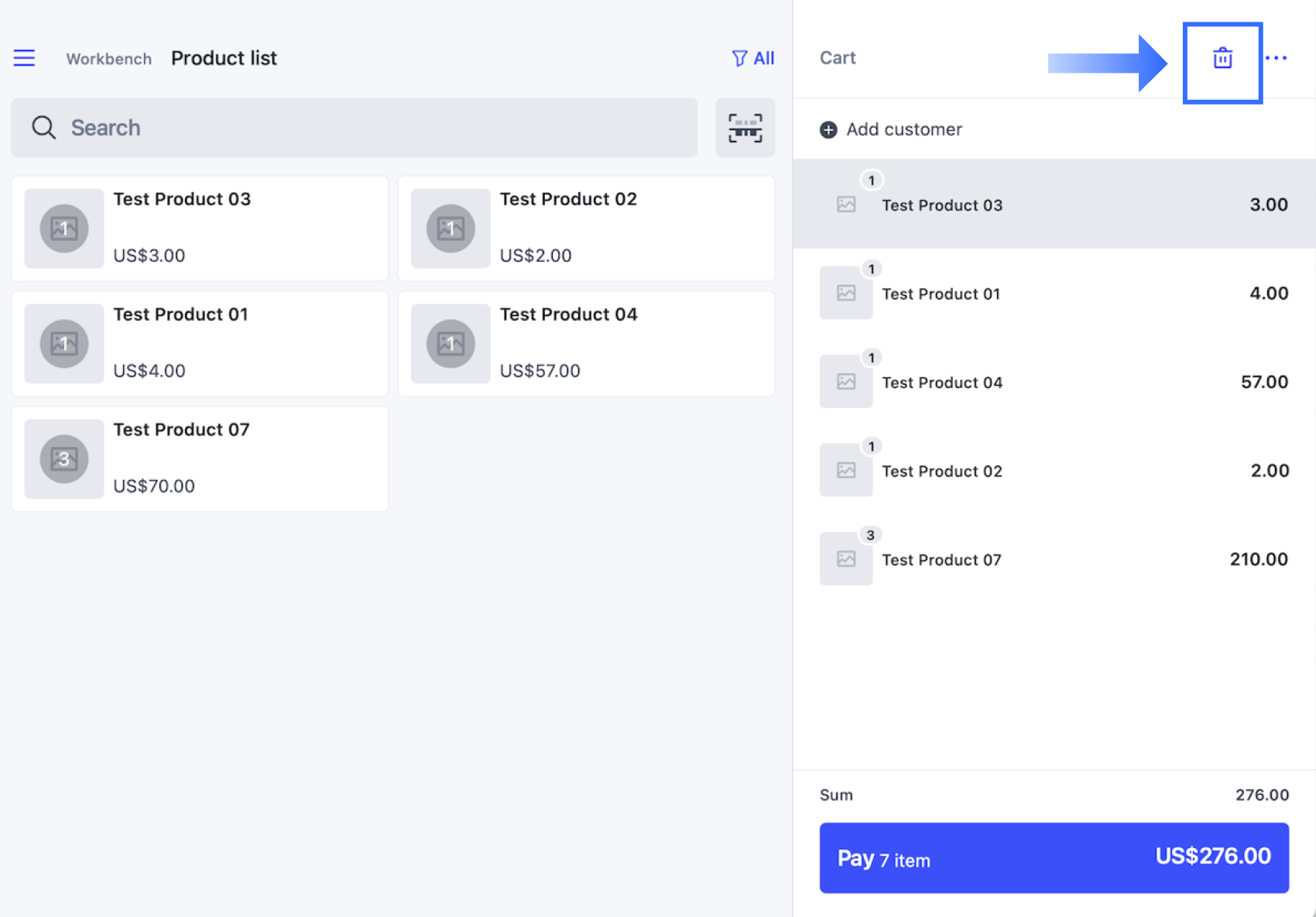Viewport: 1316px width, 917px height.
Task: Click the barcode scanner icon
Action: pyautogui.click(x=745, y=128)
